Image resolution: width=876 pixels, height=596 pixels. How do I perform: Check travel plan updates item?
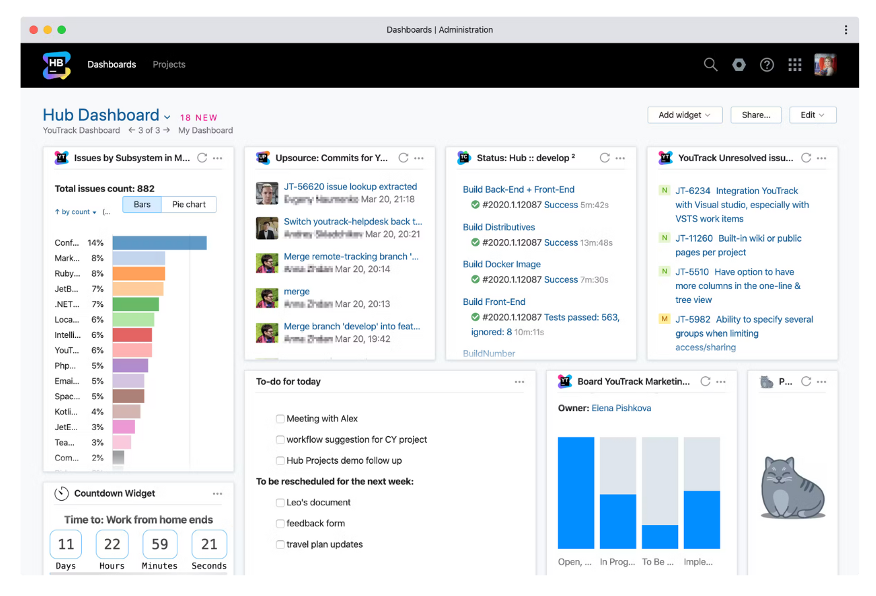280,544
